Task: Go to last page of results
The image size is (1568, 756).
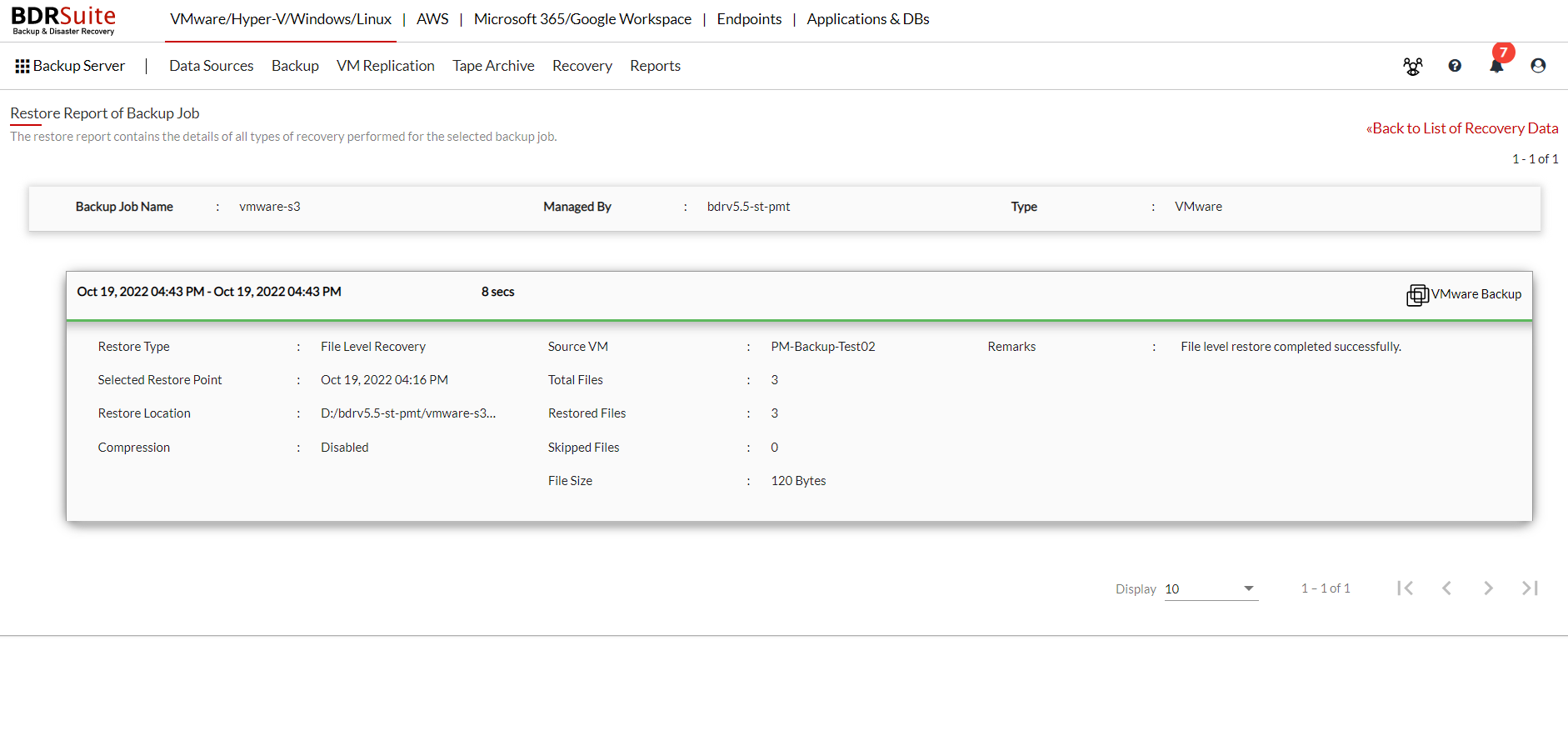Action: [1530, 588]
